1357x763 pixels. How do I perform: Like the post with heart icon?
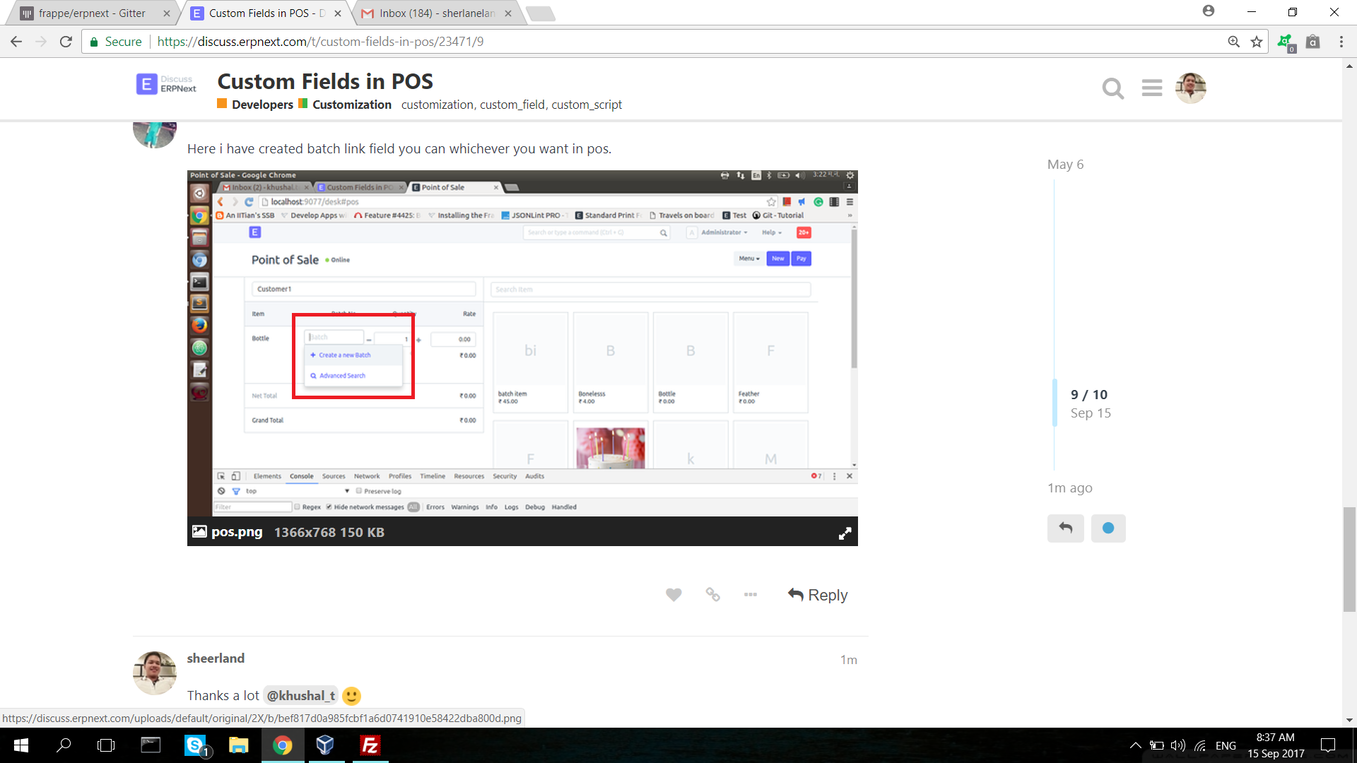(x=674, y=594)
